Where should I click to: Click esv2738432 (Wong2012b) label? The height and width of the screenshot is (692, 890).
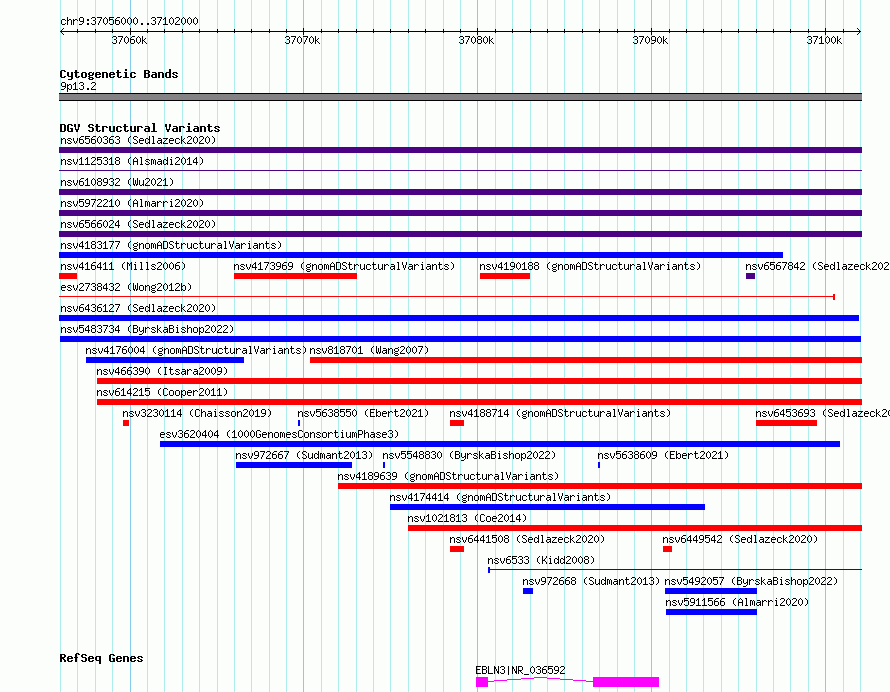pyautogui.click(x=126, y=287)
